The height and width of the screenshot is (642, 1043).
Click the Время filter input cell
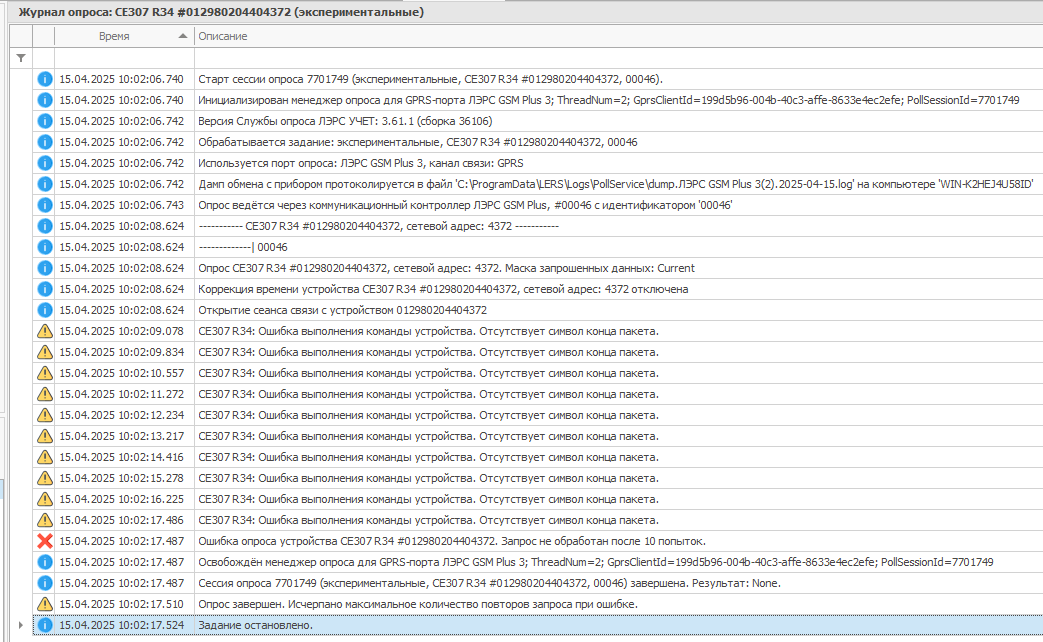[124, 58]
